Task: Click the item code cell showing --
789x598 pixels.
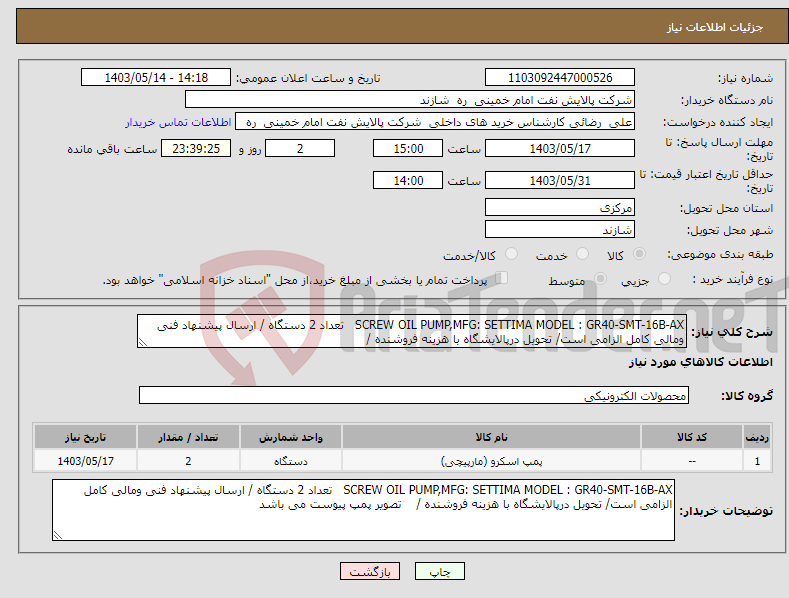Action: [692, 461]
